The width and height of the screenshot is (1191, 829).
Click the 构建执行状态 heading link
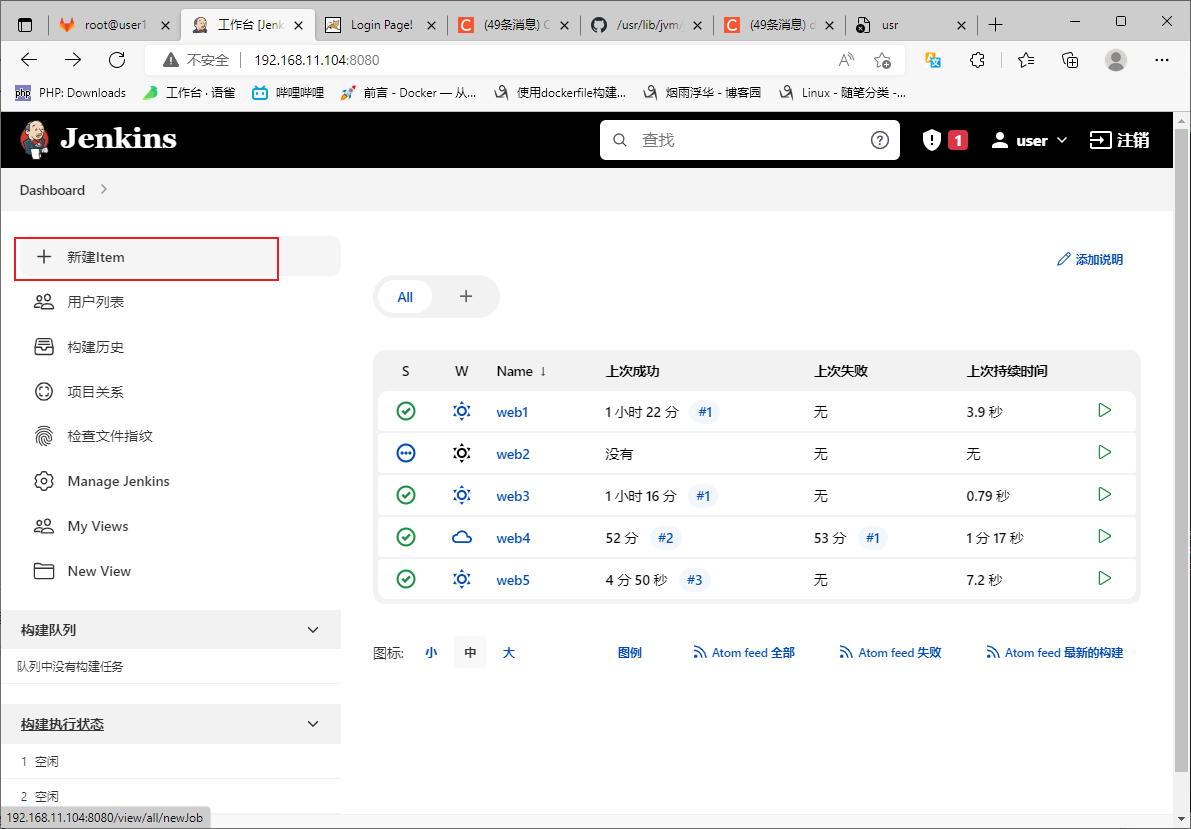pos(62,724)
